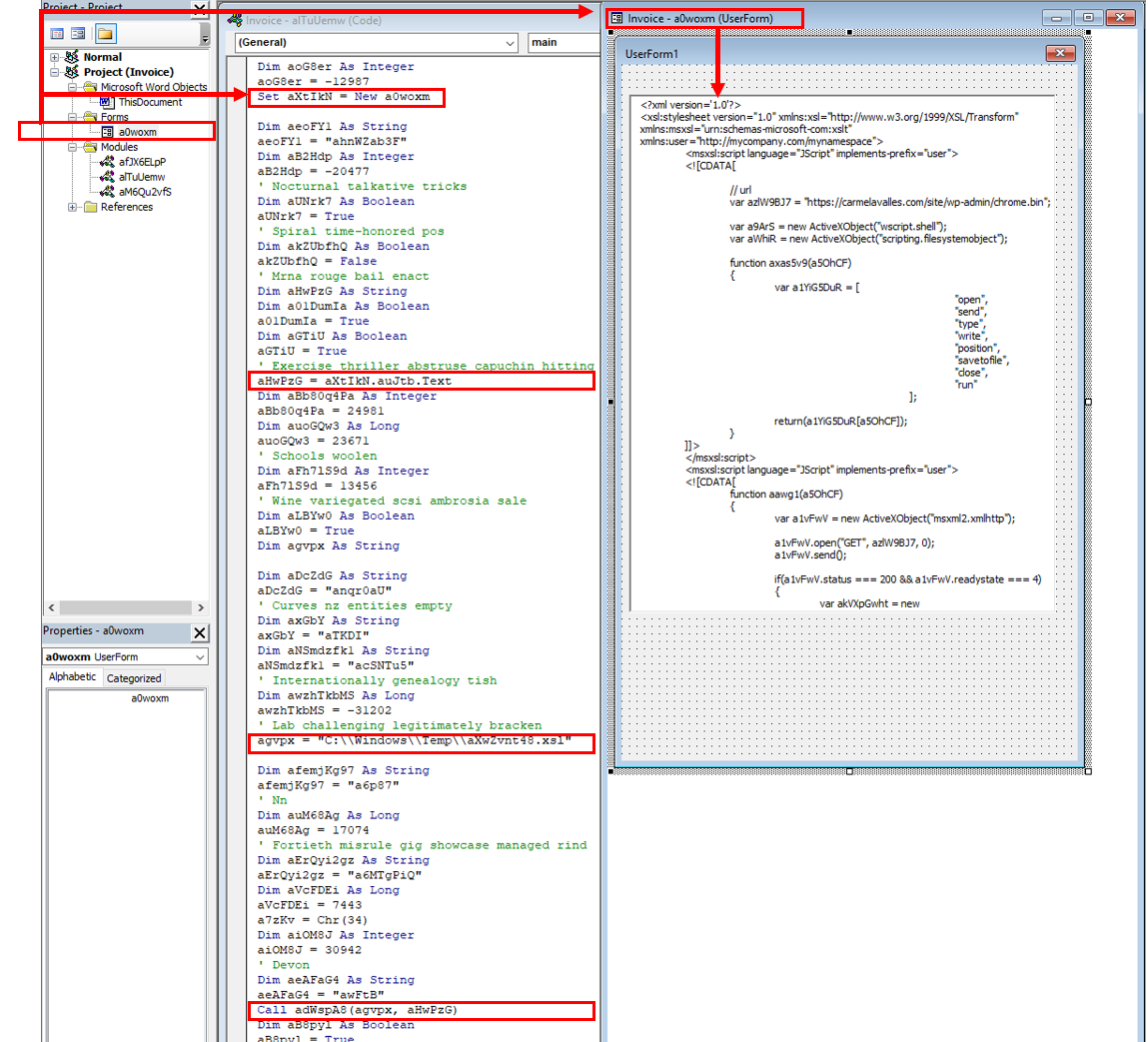Click the View Object icon in Project panel
Screen dimensions: 1148x1042
click(x=78, y=34)
